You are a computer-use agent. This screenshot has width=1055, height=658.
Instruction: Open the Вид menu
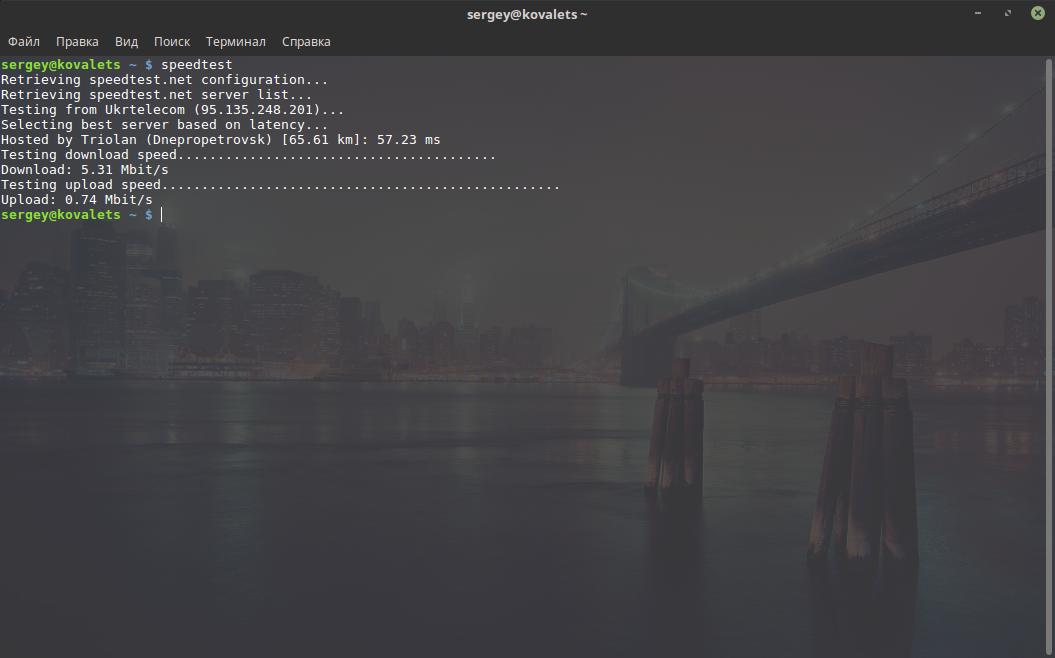pos(126,42)
